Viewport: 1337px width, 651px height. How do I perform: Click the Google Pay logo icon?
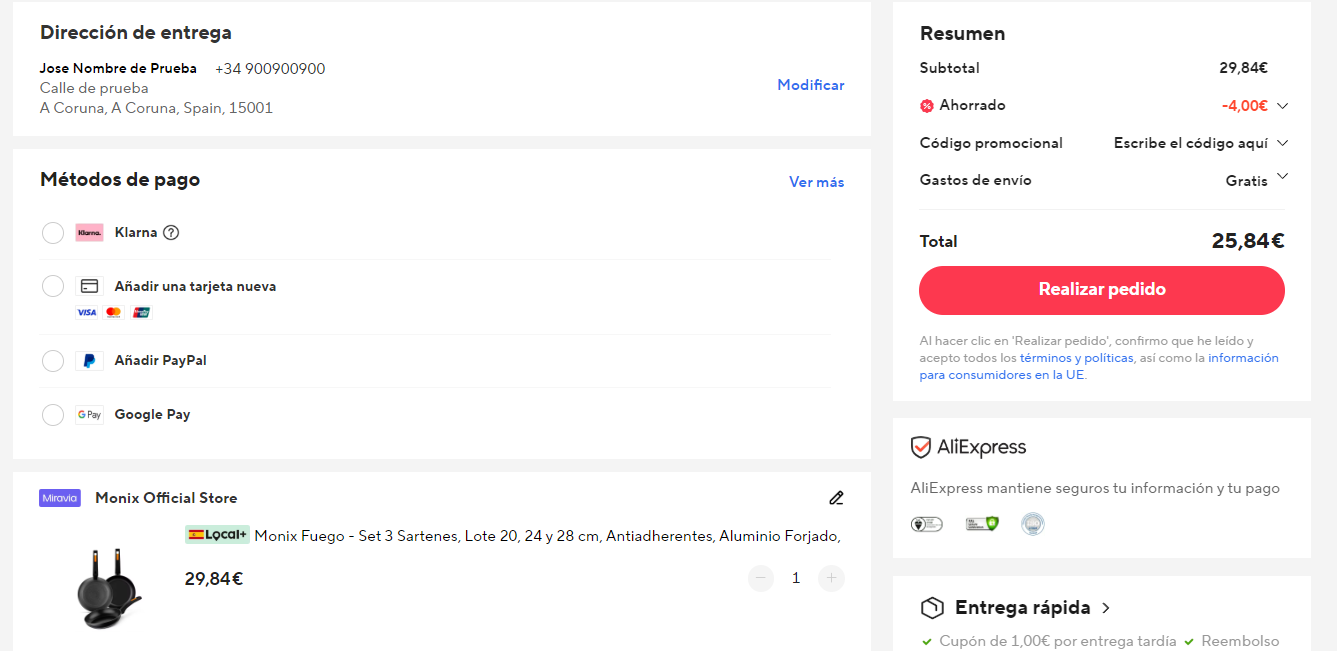pos(89,415)
